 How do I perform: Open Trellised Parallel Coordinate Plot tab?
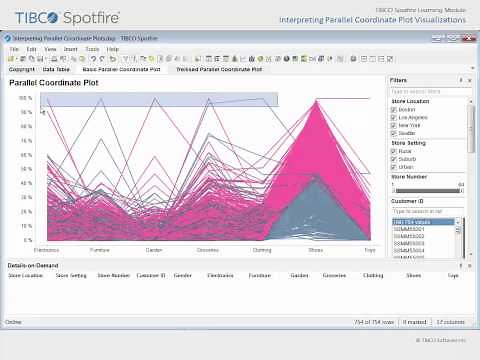[219, 69]
